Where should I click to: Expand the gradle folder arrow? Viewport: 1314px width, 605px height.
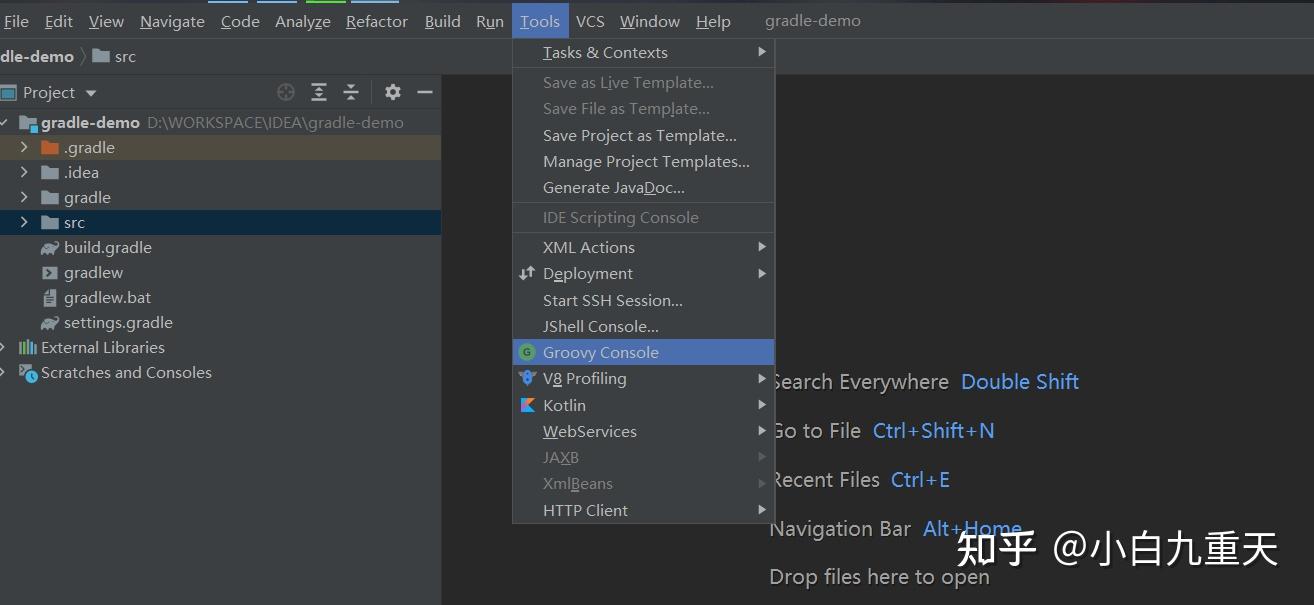[x=24, y=197]
